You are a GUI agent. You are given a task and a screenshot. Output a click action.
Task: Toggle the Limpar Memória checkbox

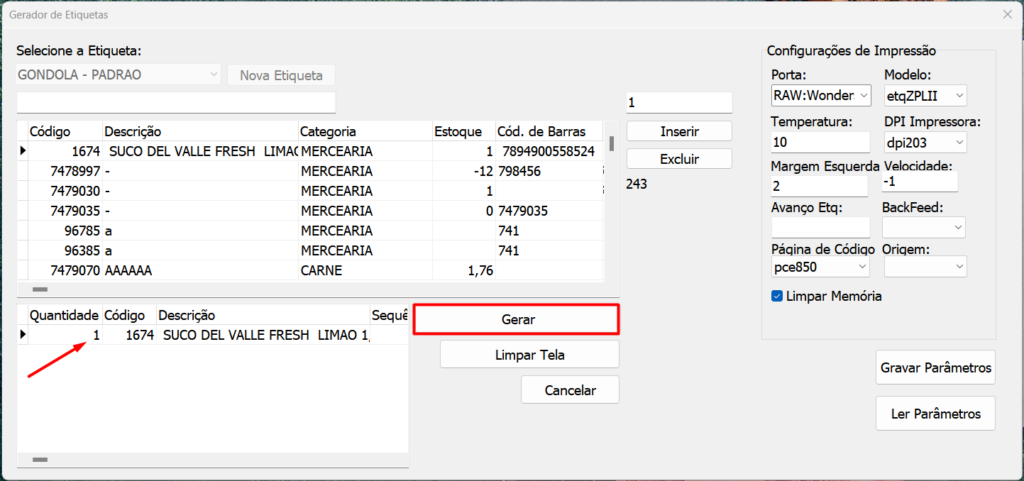coord(777,296)
